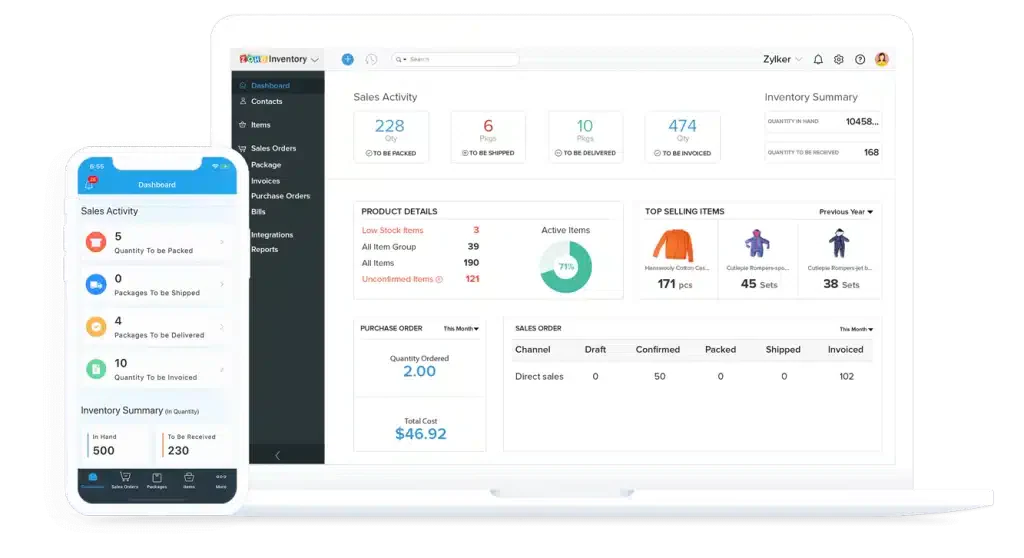The width and height of the screenshot is (1024, 558).
Task: Click Quantity To Be Received 168 value
Action: pos(871,152)
